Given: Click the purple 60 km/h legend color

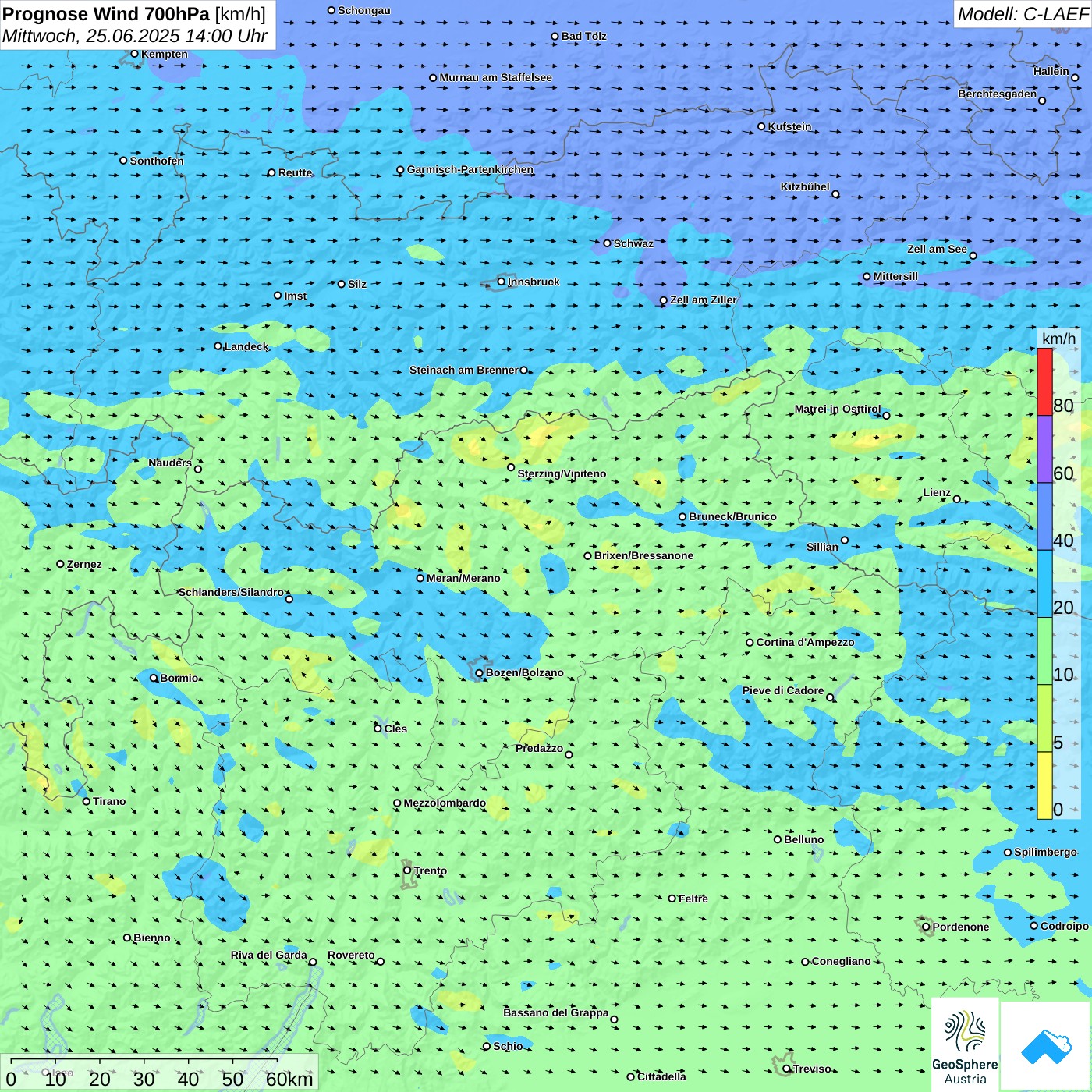Looking at the screenshot, I should (x=1044, y=449).
